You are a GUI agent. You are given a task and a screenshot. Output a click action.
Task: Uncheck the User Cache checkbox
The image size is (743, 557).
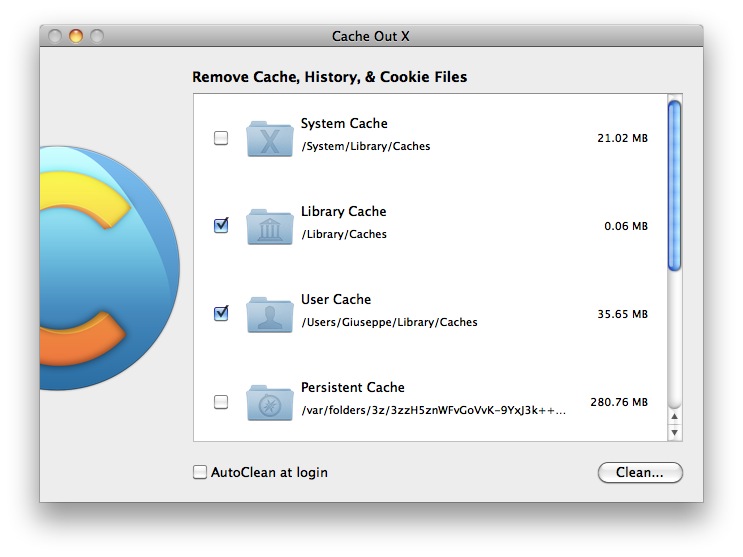(x=221, y=313)
